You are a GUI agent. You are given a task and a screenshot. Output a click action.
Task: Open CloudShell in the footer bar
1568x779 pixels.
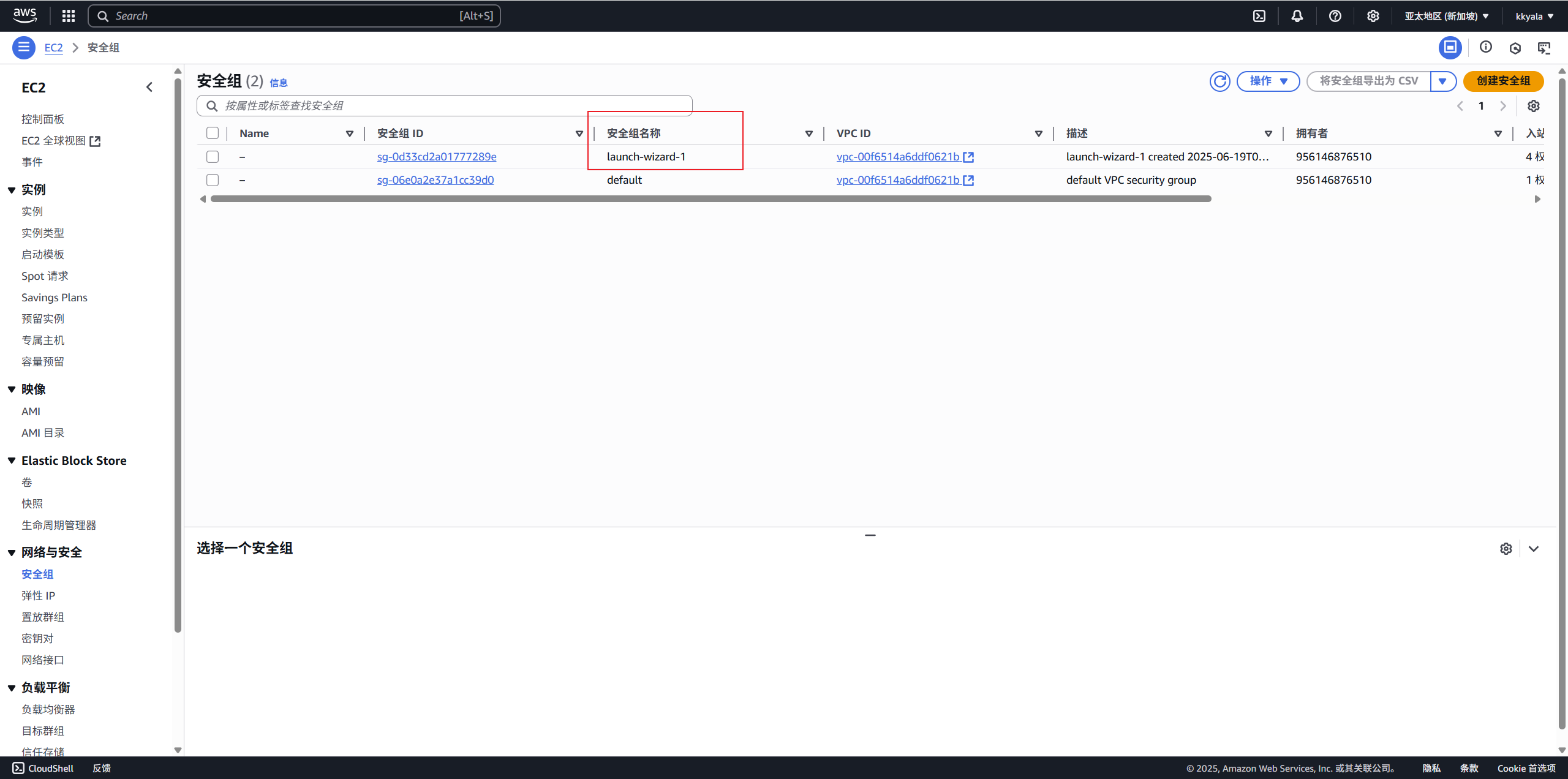pos(43,768)
